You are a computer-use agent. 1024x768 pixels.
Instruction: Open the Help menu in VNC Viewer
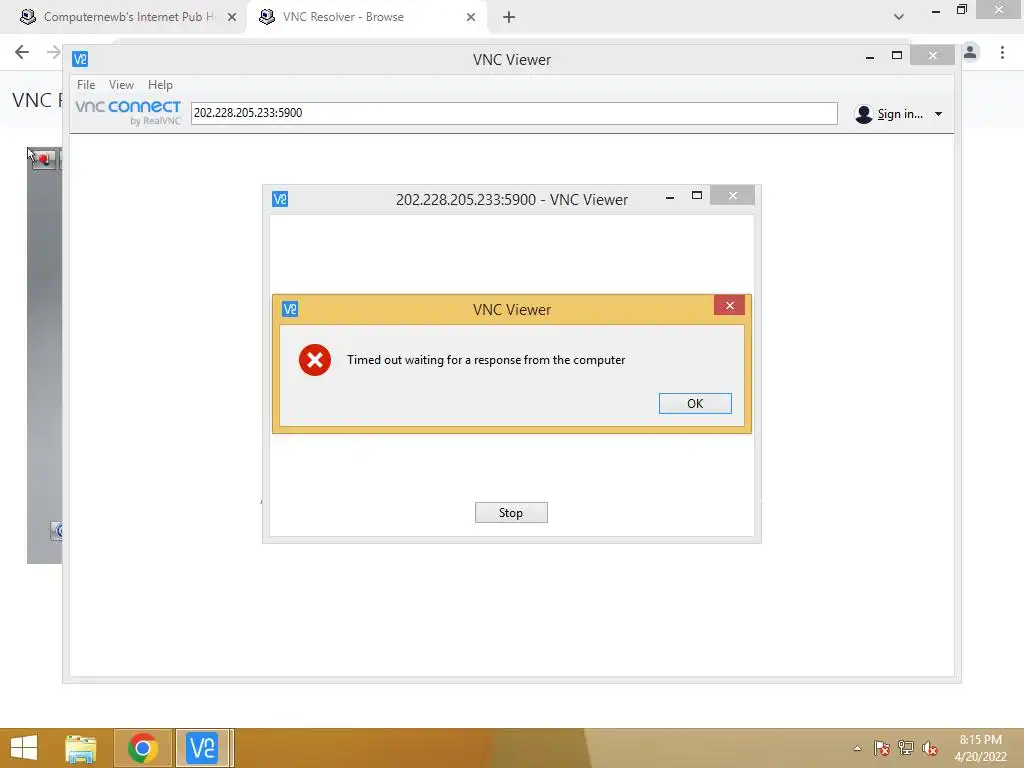pos(160,85)
